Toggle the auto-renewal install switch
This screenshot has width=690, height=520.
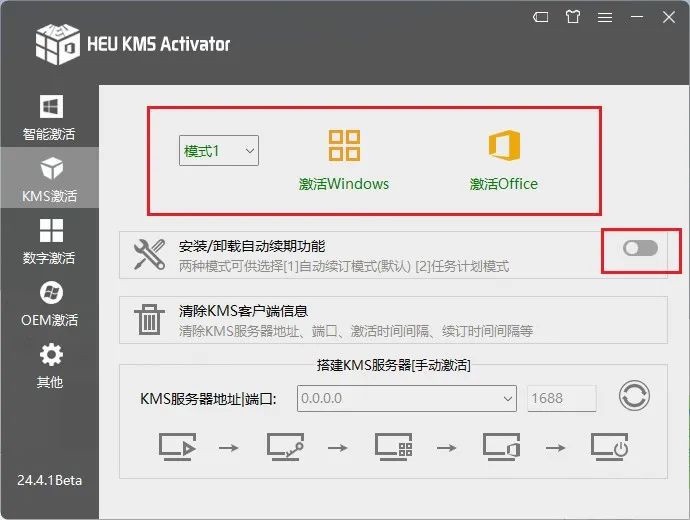[x=640, y=248]
